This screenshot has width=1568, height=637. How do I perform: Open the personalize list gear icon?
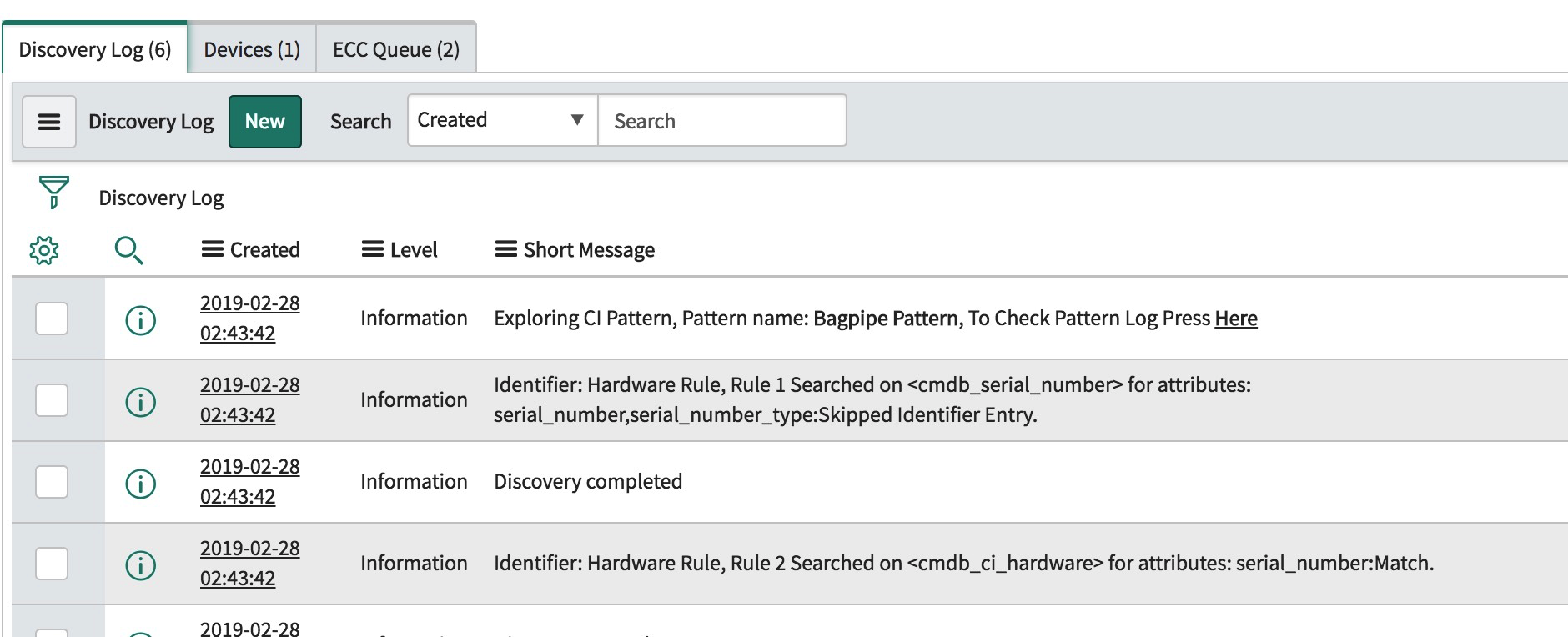pos(44,250)
